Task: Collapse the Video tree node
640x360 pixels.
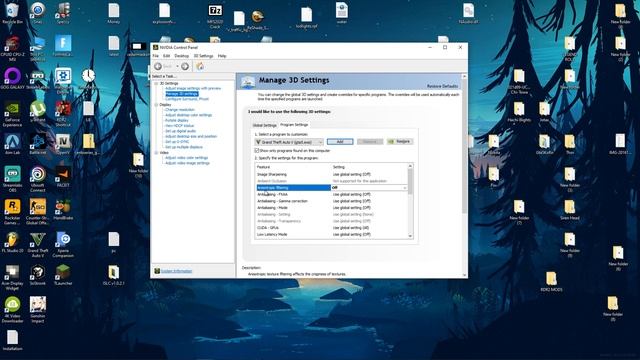Action: click(156, 153)
